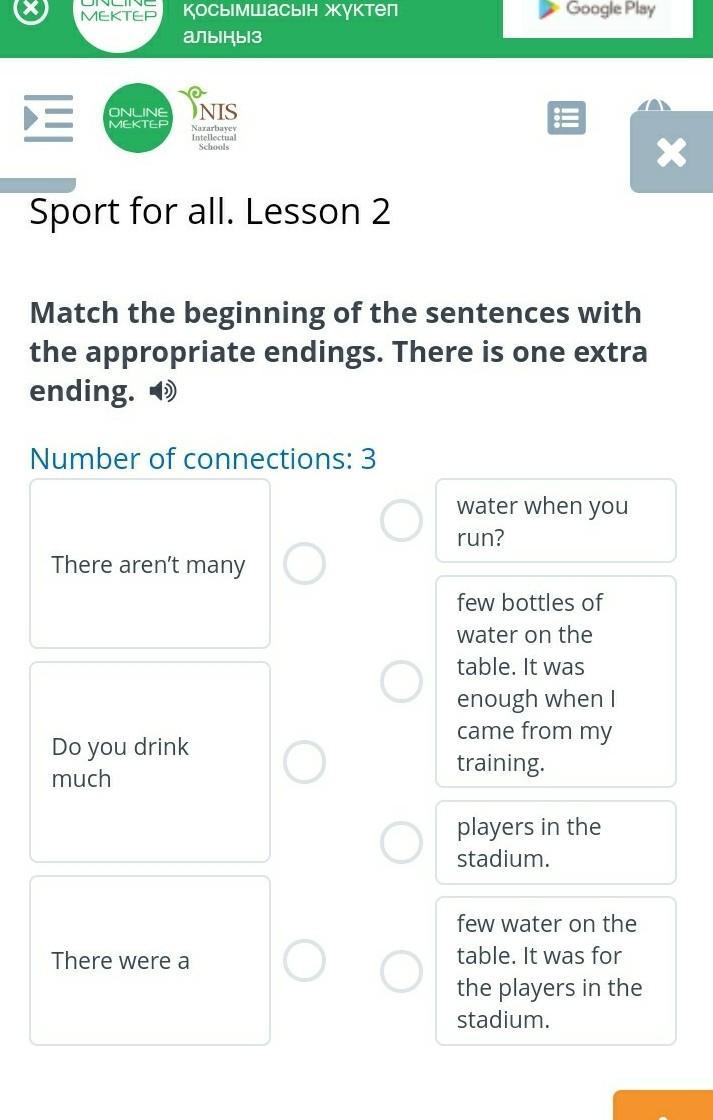713x1120 pixels.
Task: Click the 'players in the stadium.' ending card
Action: tap(556, 842)
